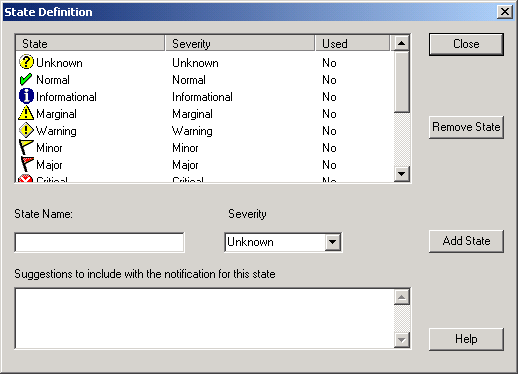Click the Marginal severity cell
The width and height of the screenshot is (518, 374).
pyautogui.click(x=192, y=114)
